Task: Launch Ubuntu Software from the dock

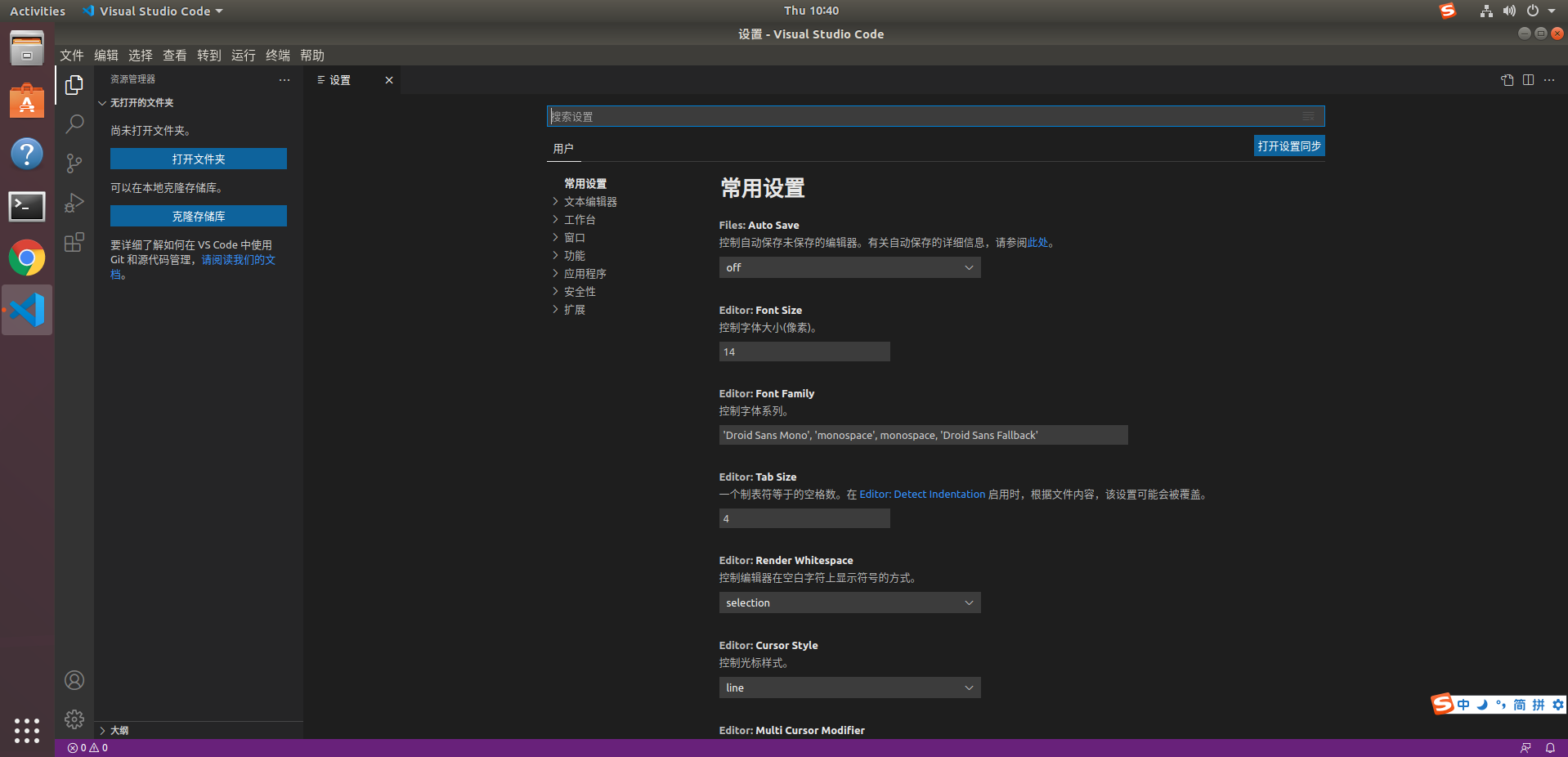Action: click(27, 101)
